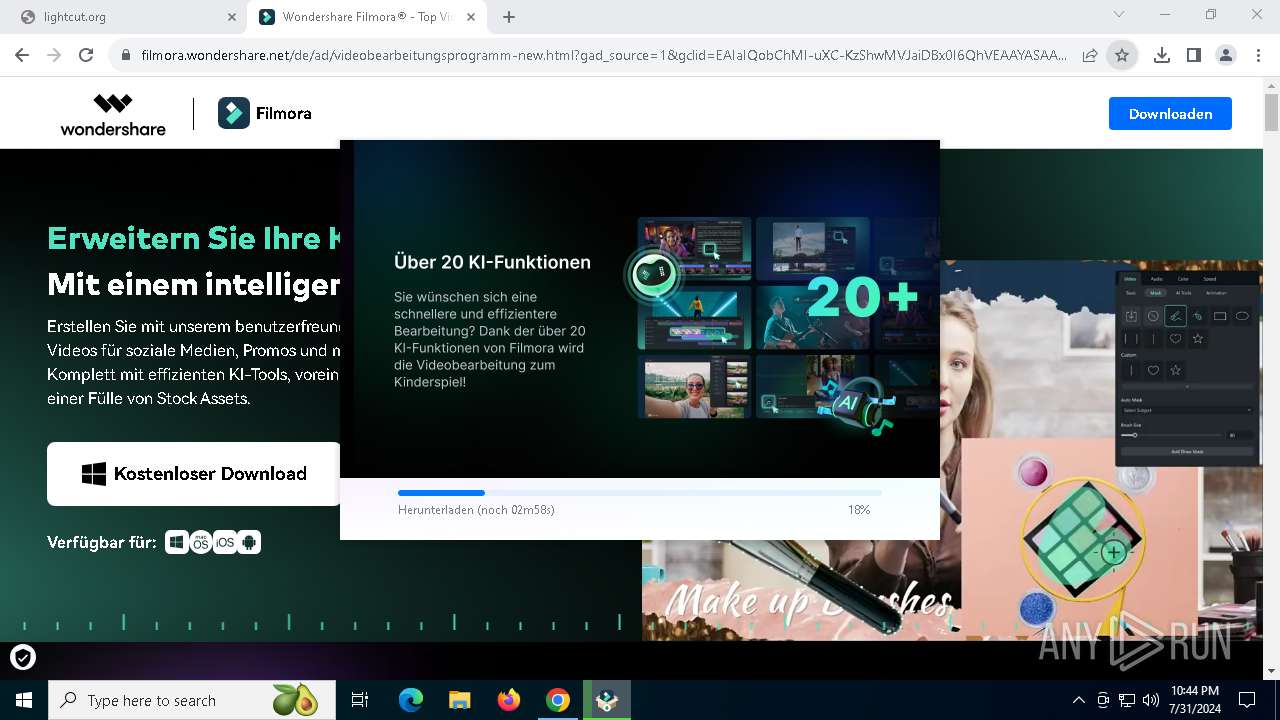Show hidden system tray icons

tap(1078, 700)
